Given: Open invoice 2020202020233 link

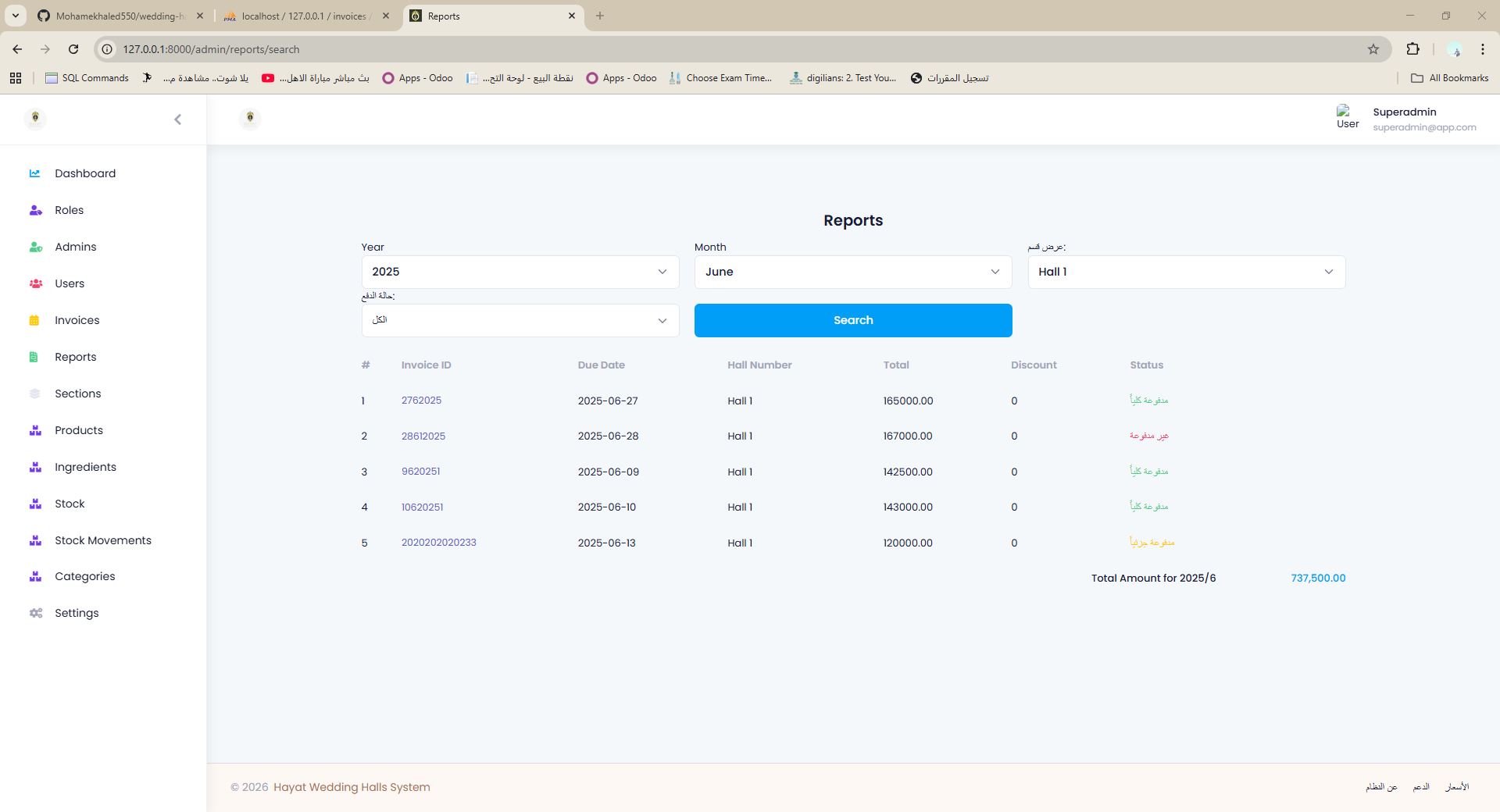Looking at the screenshot, I should (438, 543).
